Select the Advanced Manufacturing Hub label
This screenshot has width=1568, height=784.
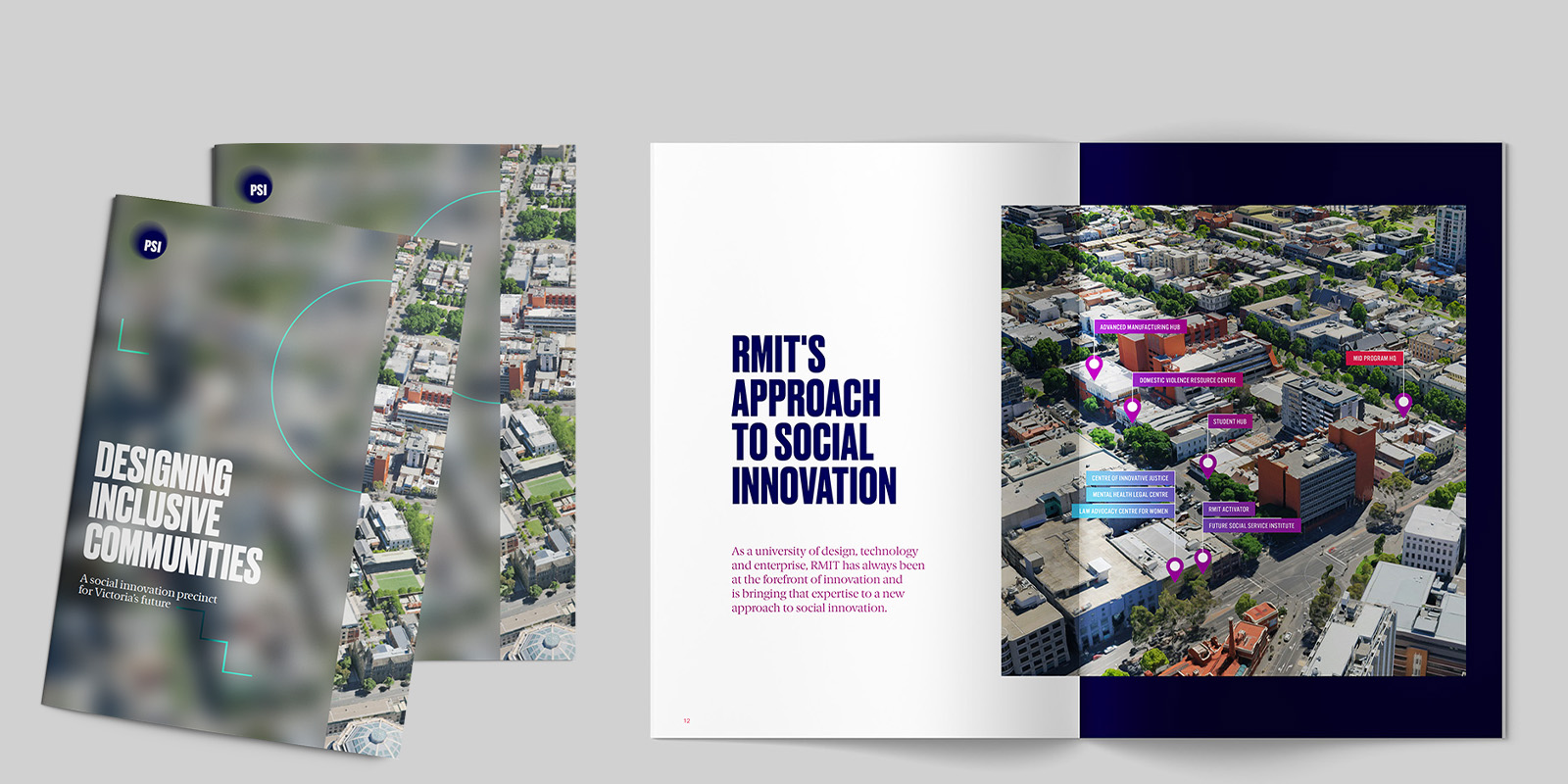1140,326
